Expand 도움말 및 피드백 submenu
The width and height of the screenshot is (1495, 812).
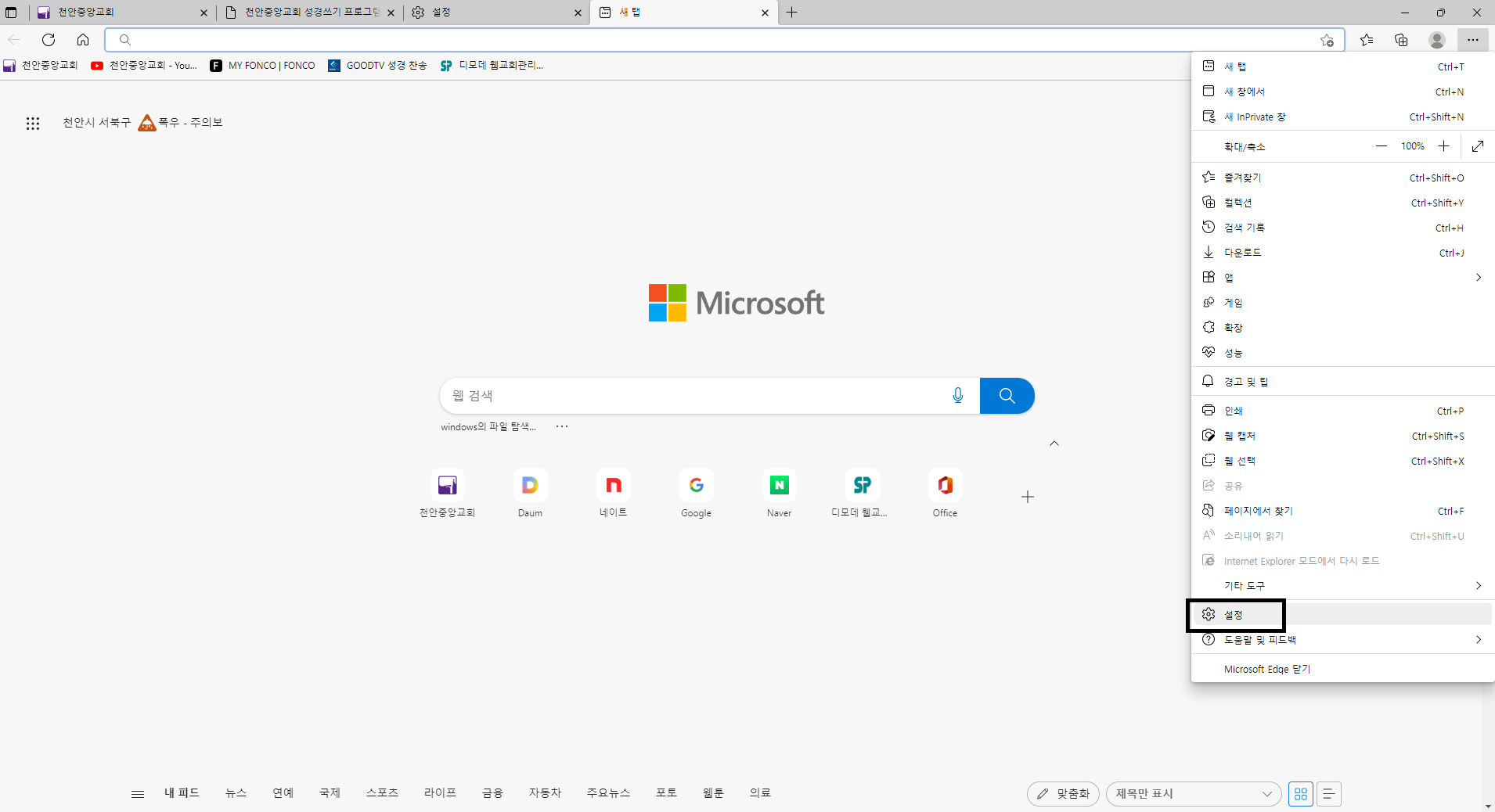pos(1342,640)
